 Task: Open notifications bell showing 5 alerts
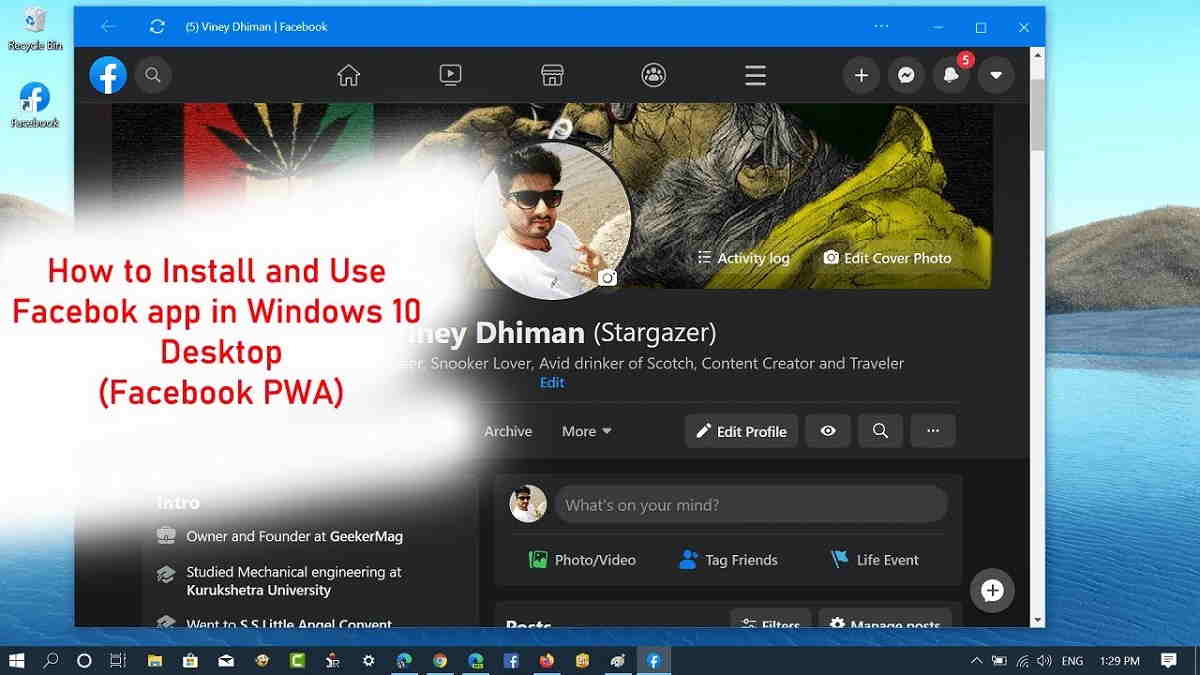point(951,75)
